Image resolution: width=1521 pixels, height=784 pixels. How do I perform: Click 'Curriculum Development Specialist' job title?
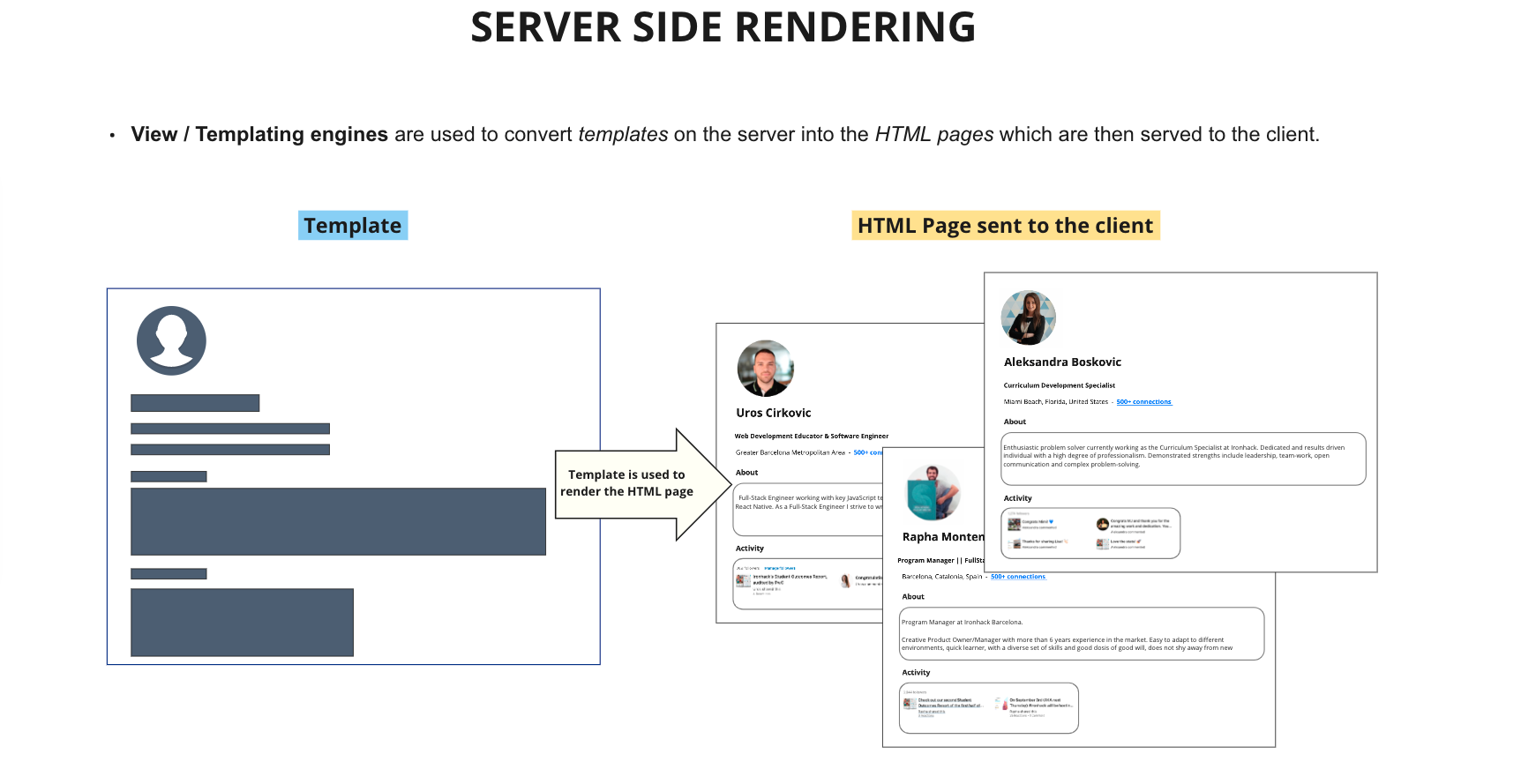(x=1059, y=385)
